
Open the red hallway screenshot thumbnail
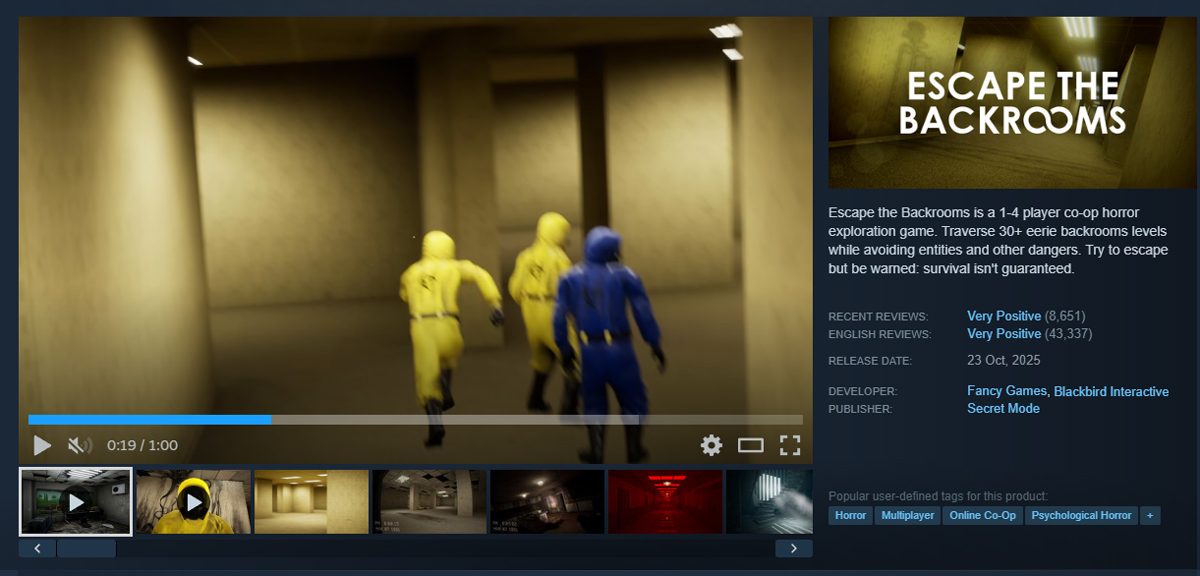[665, 502]
